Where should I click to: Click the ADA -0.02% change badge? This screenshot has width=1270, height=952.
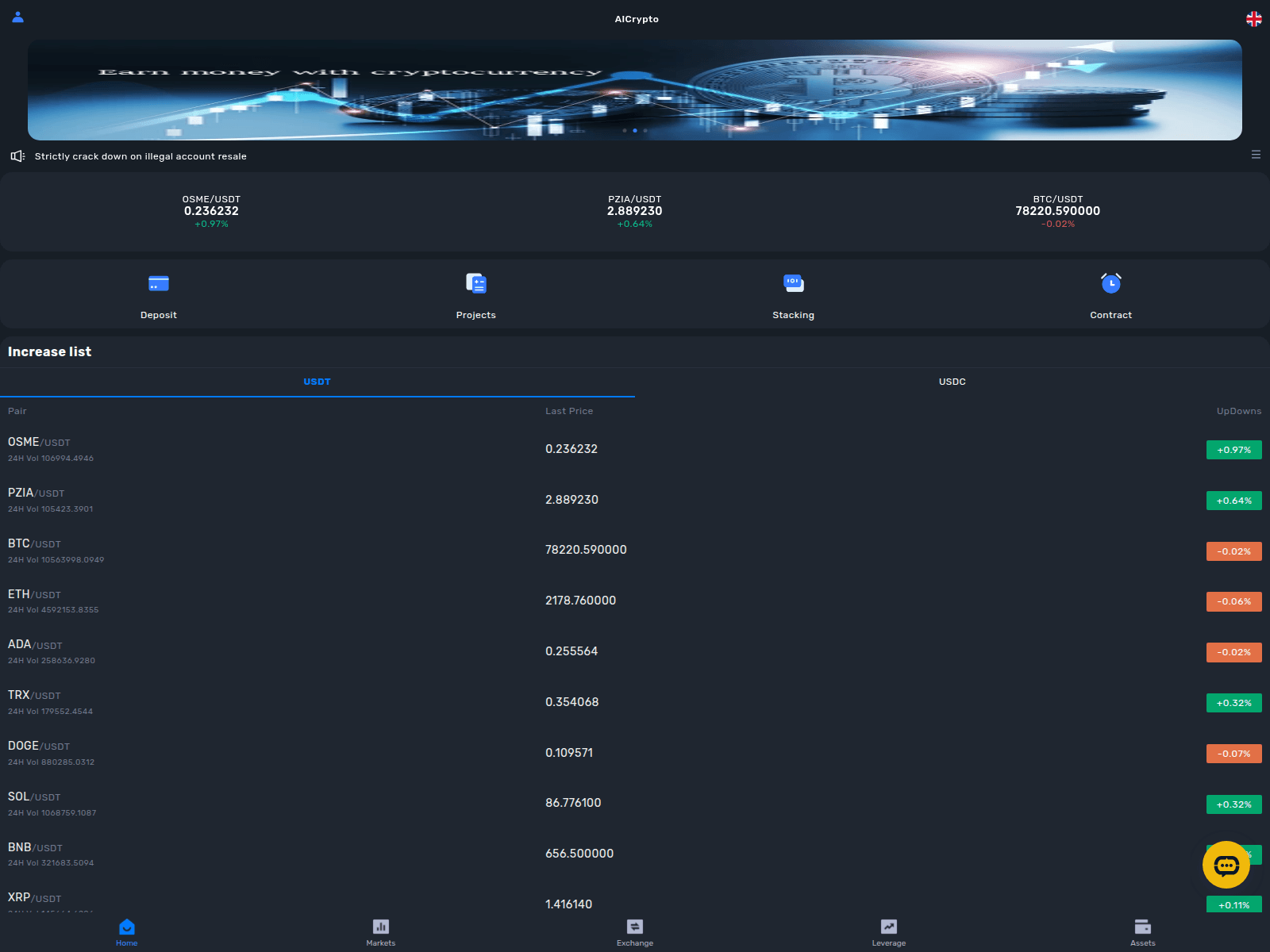point(1234,652)
